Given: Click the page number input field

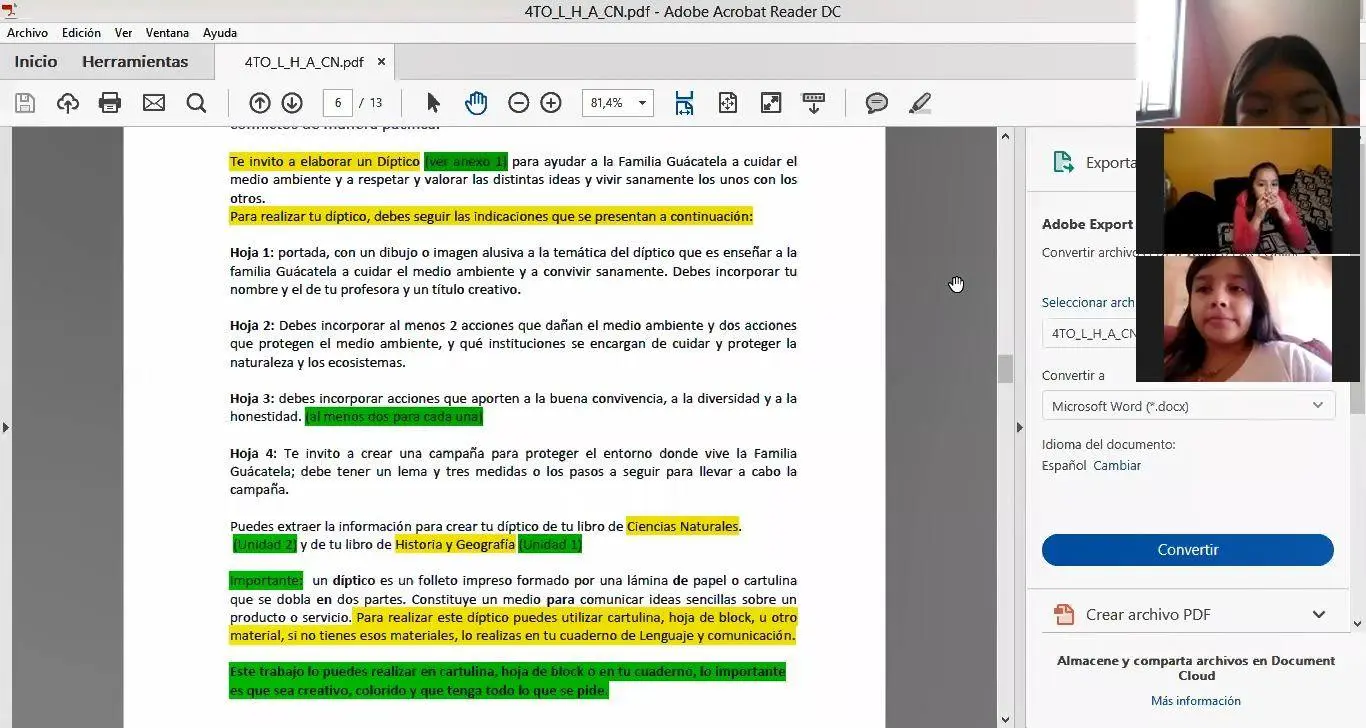Looking at the screenshot, I should click(x=338, y=103).
